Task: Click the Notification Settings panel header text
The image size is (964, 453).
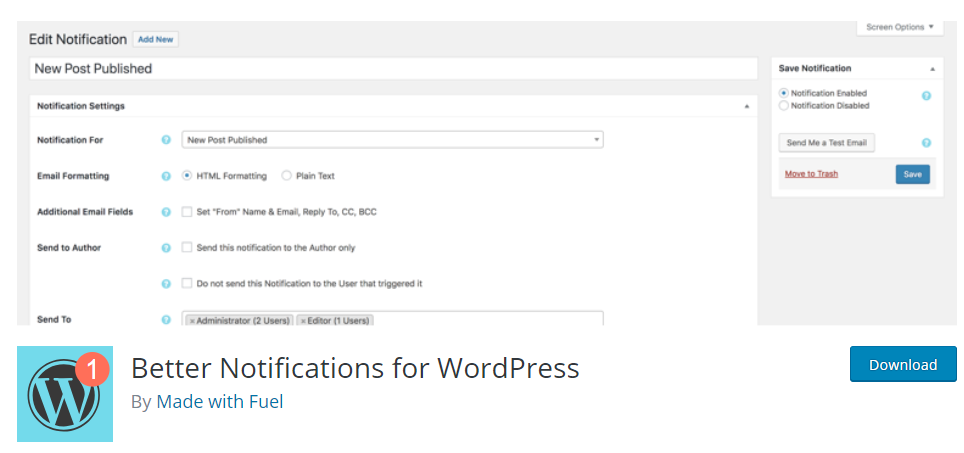Action: tap(81, 106)
